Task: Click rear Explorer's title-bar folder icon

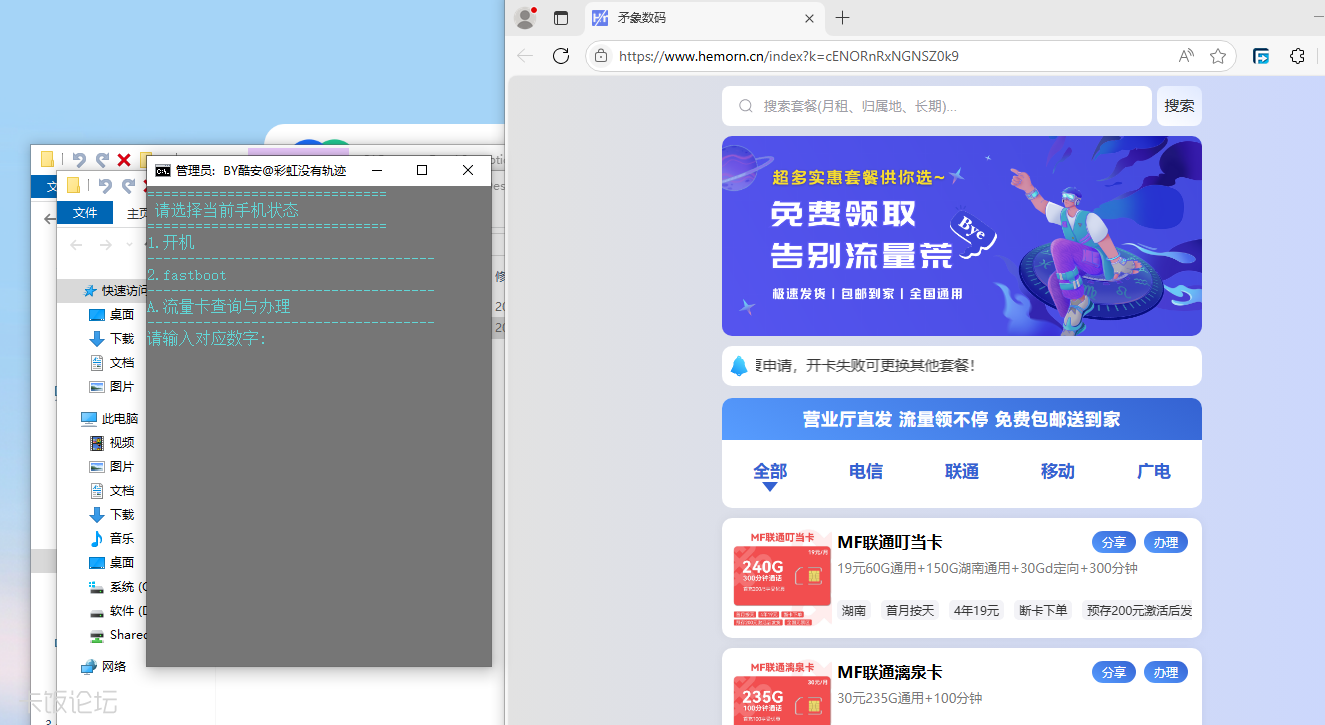Action: coord(47,159)
